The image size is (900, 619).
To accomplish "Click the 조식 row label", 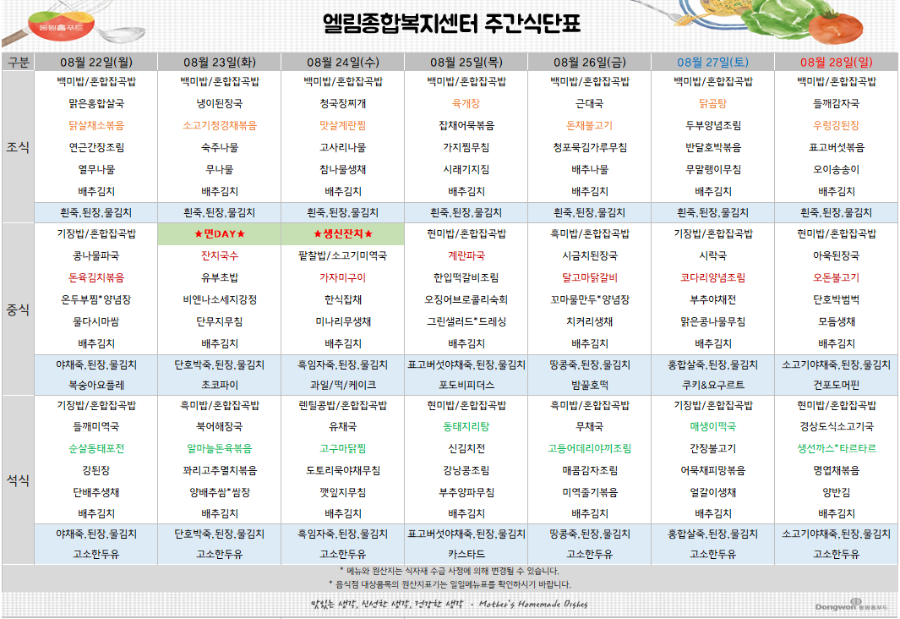I will (x=18, y=147).
